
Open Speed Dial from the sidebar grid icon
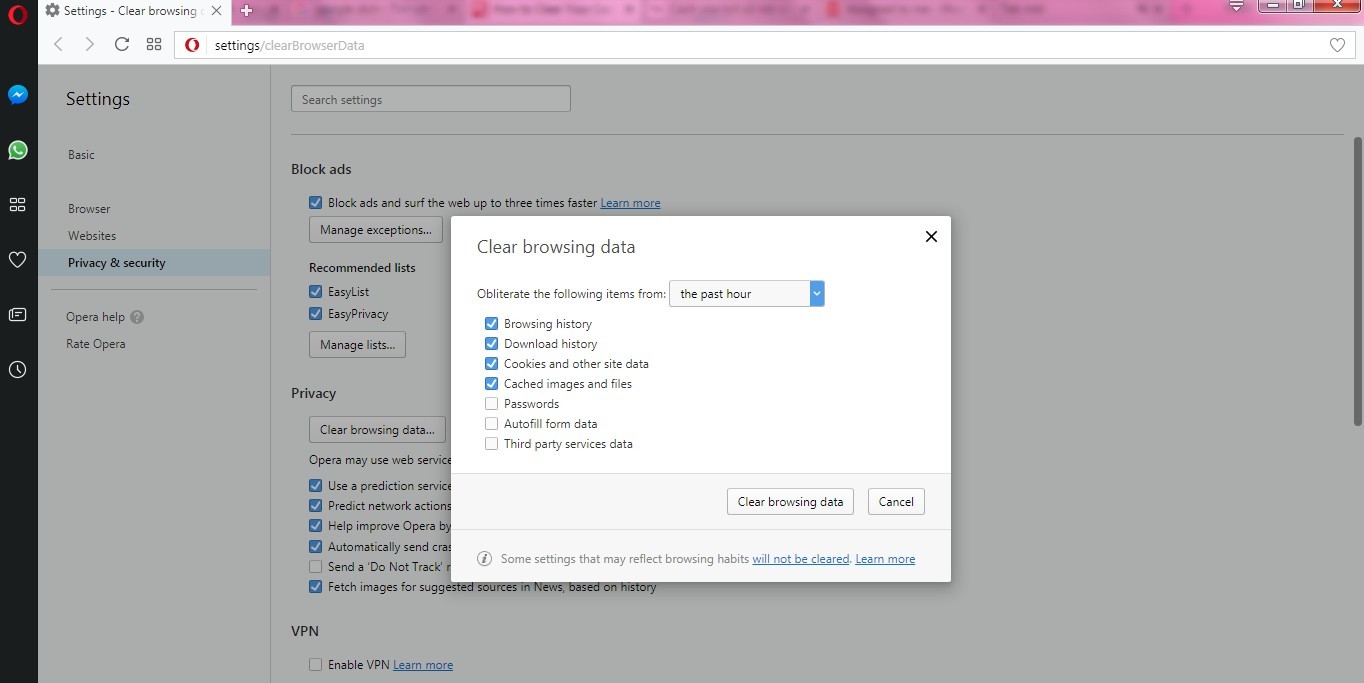(17, 204)
